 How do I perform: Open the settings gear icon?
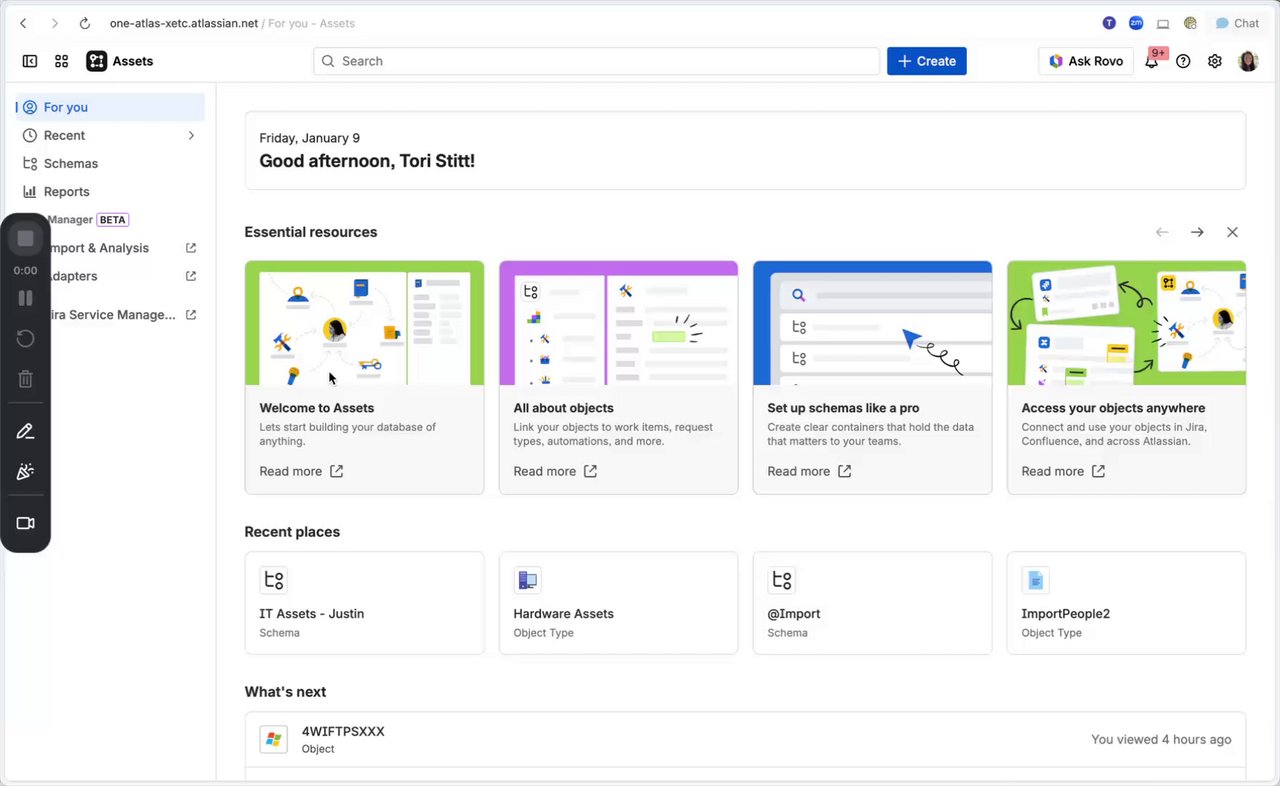1215,61
